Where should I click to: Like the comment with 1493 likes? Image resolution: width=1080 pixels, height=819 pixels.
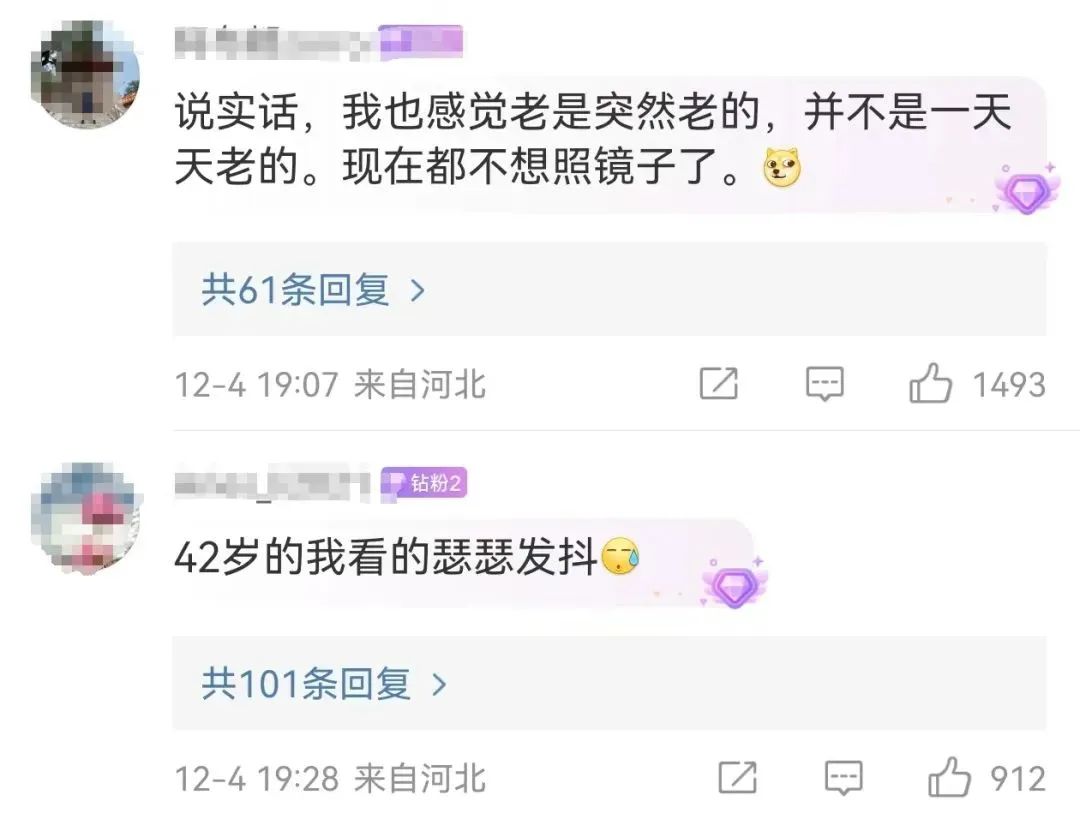coord(931,383)
